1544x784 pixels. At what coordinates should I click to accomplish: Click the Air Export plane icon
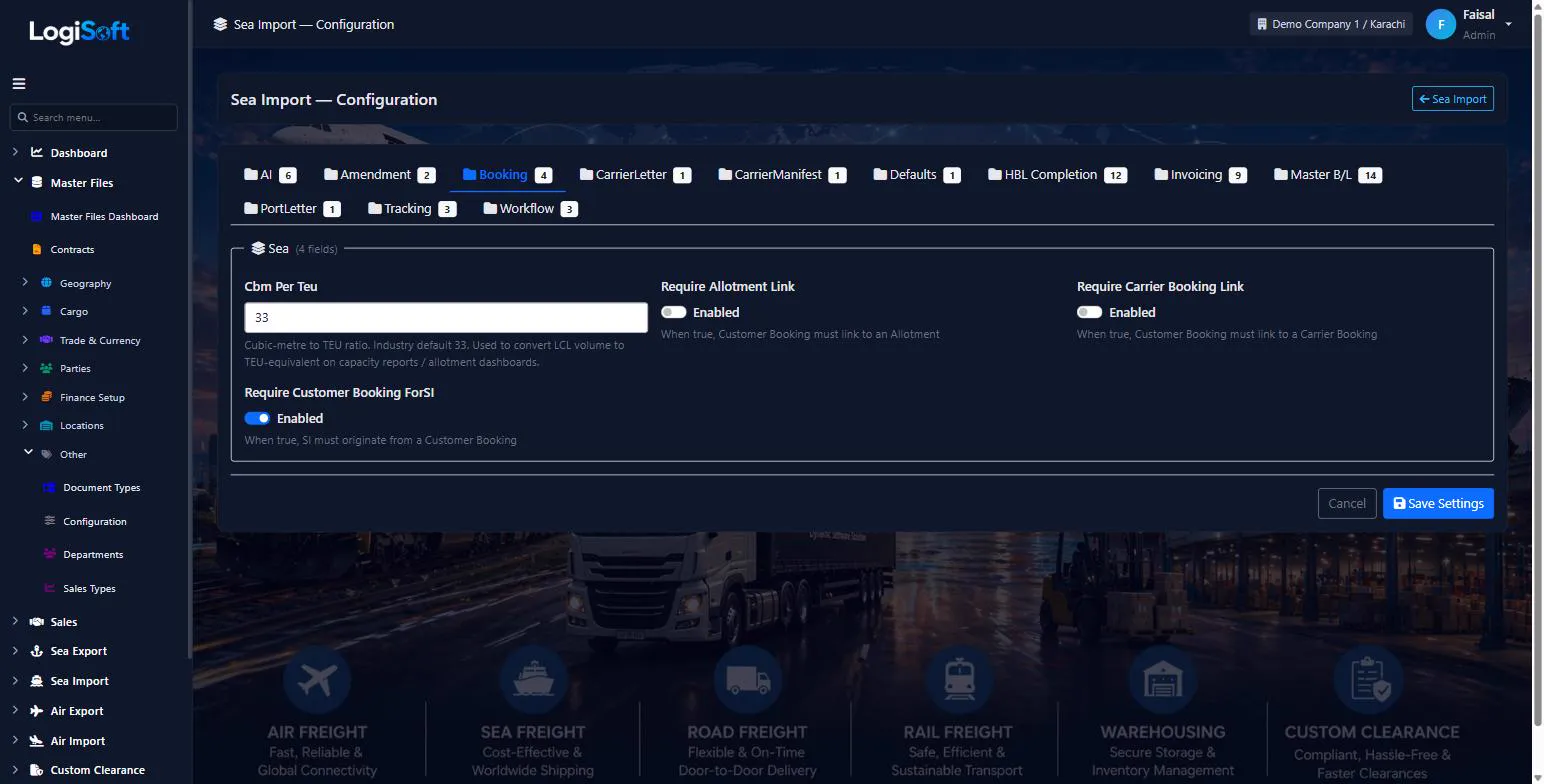37,711
